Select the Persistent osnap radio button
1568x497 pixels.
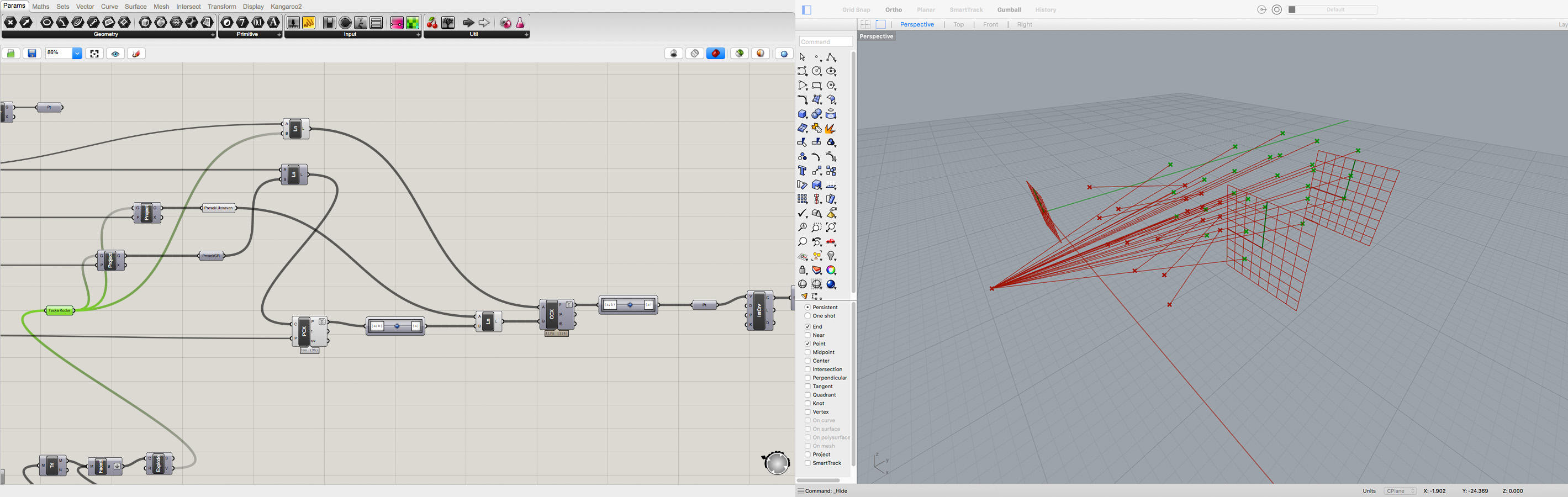[x=807, y=307]
